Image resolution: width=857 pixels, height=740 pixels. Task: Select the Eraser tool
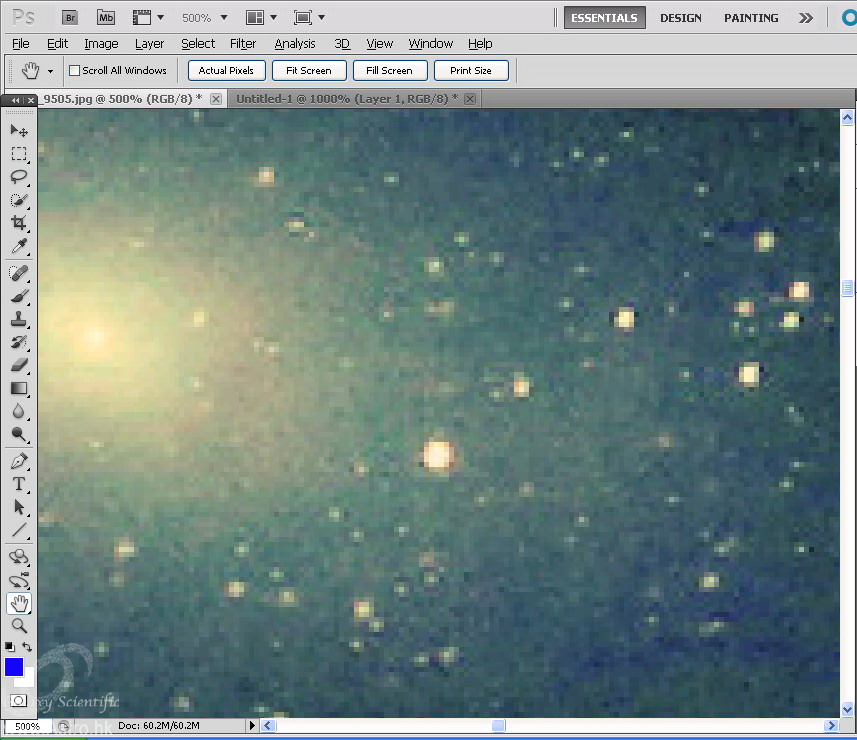(19, 365)
